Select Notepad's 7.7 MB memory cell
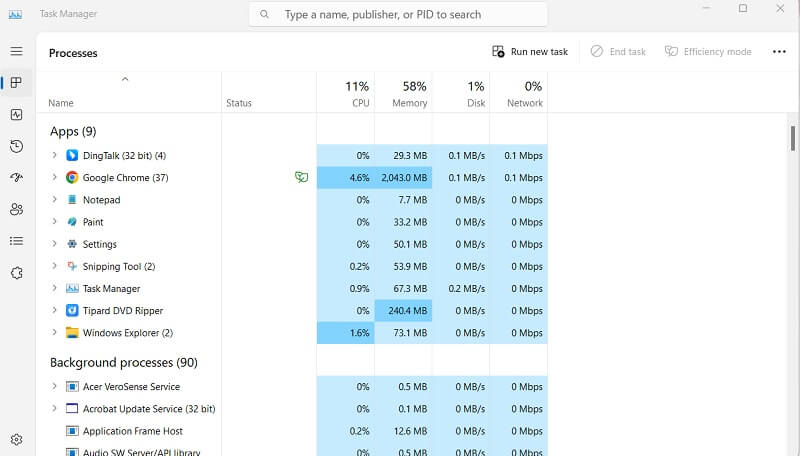The image size is (800, 456). coord(403,200)
